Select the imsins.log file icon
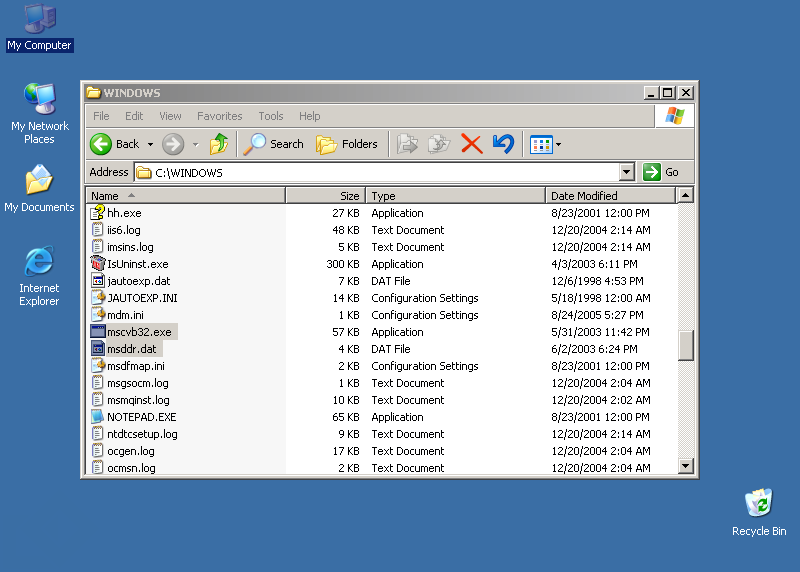Image resolution: width=800 pixels, height=572 pixels. point(97,246)
